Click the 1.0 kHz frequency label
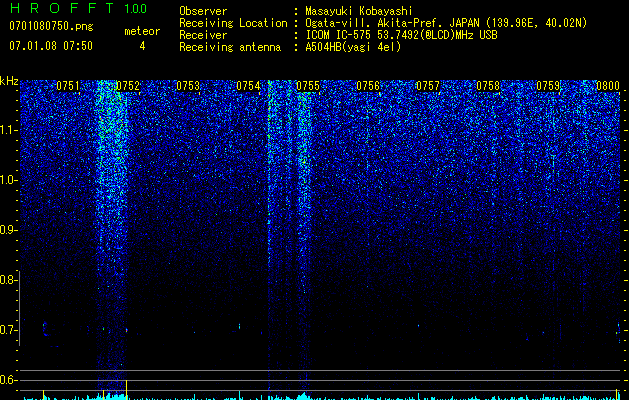 [7, 180]
